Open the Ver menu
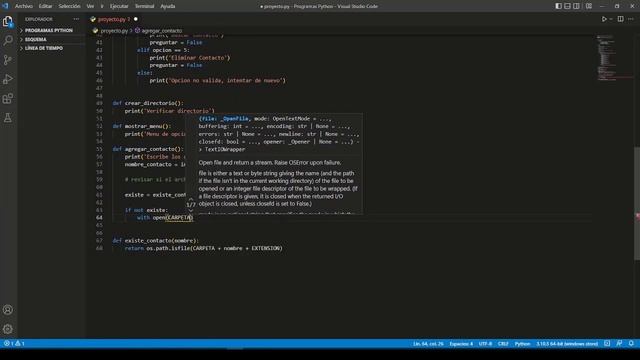The width and height of the screenshot is (640, 360). tap(90, 6)
